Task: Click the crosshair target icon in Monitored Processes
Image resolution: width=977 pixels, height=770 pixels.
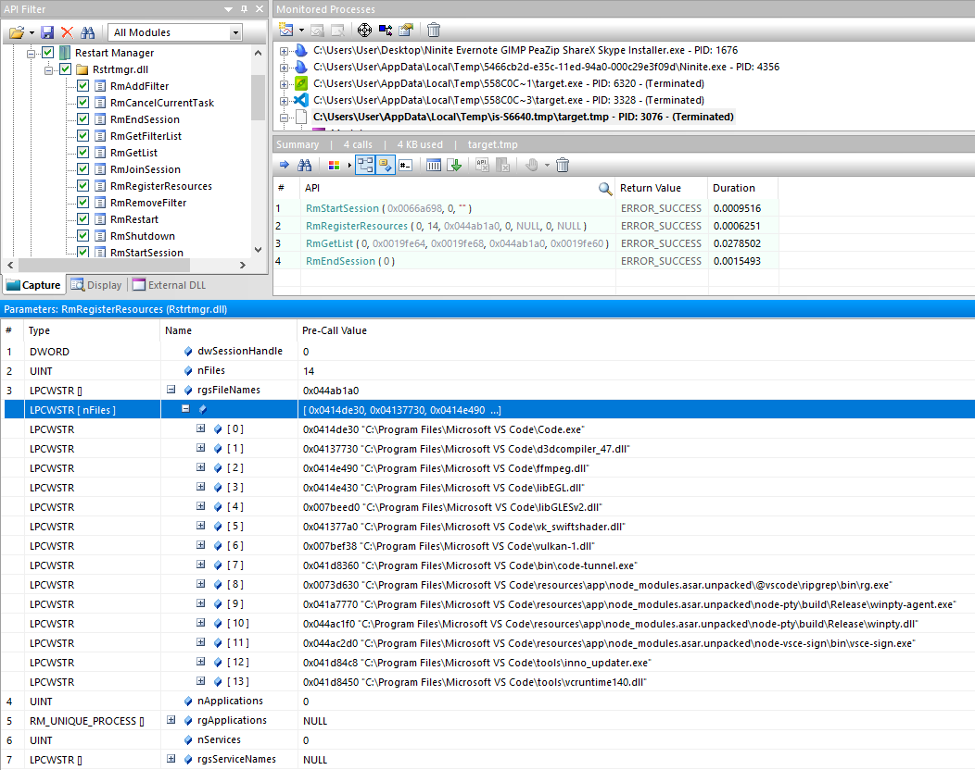Action: [x=365, y=30]
